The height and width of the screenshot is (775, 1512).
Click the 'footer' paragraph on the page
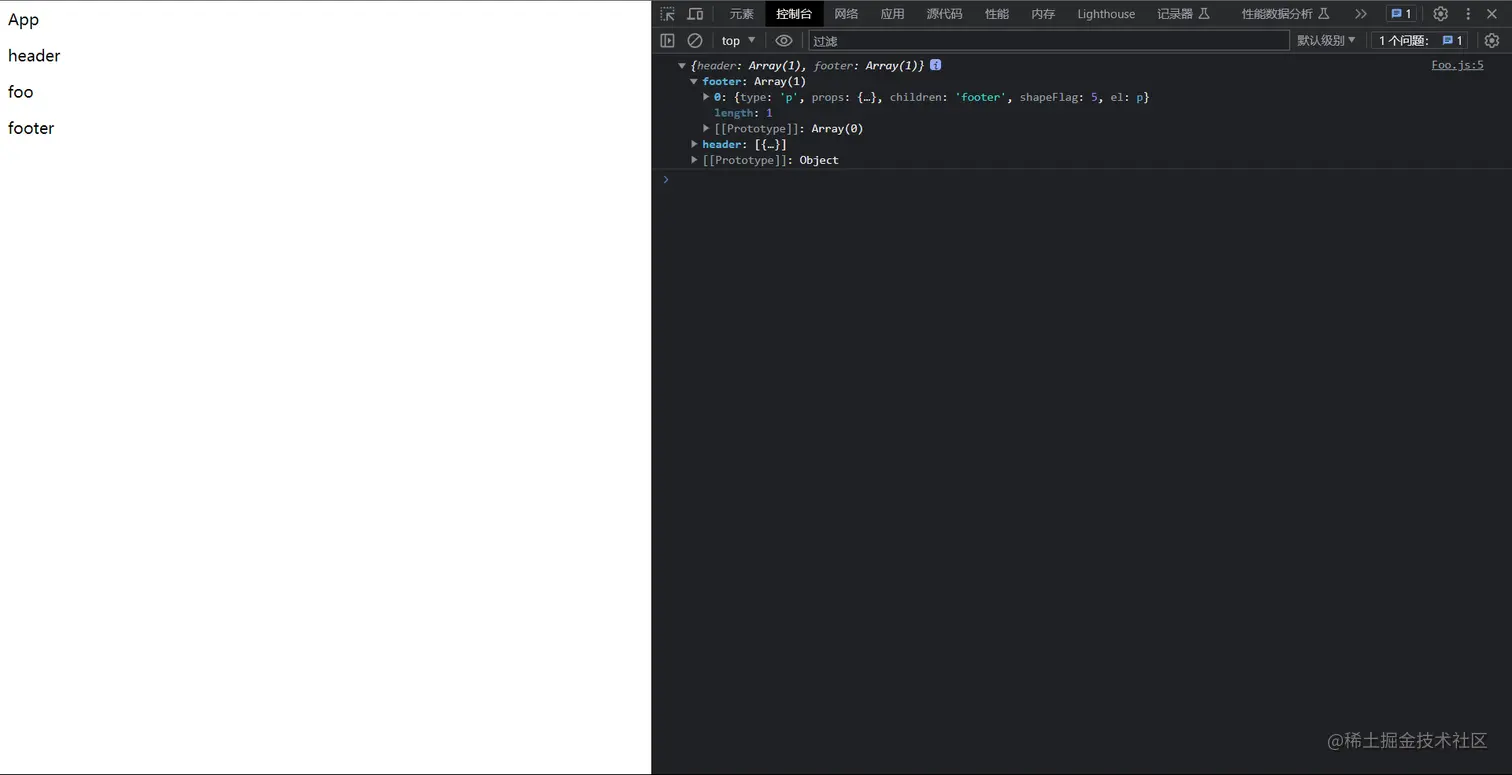point(31,128)
